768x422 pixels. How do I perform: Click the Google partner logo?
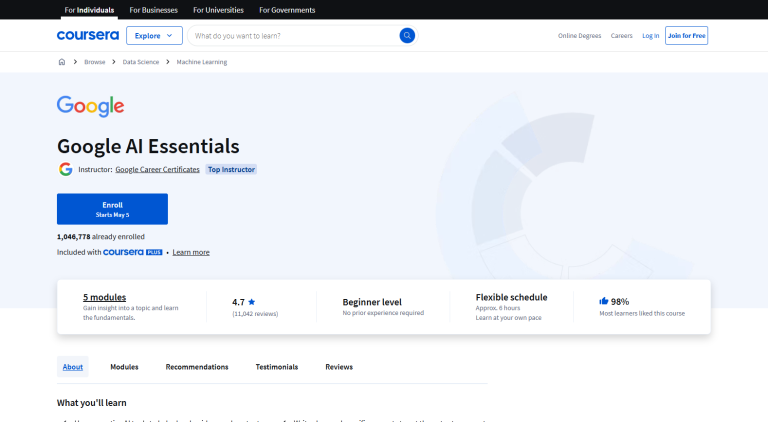click(91, 106)
